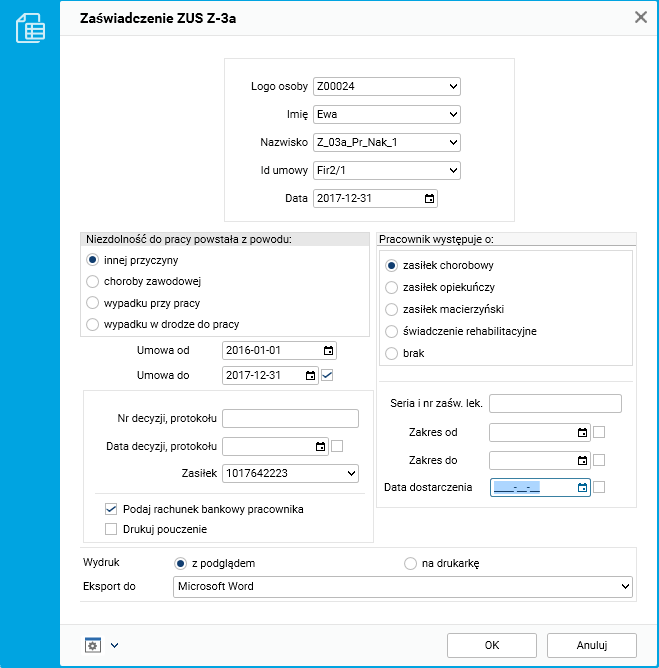Open calendar for Zakres do
This screenshot has width=659, height=668.
pyautogui.click(x=582, y=461)
